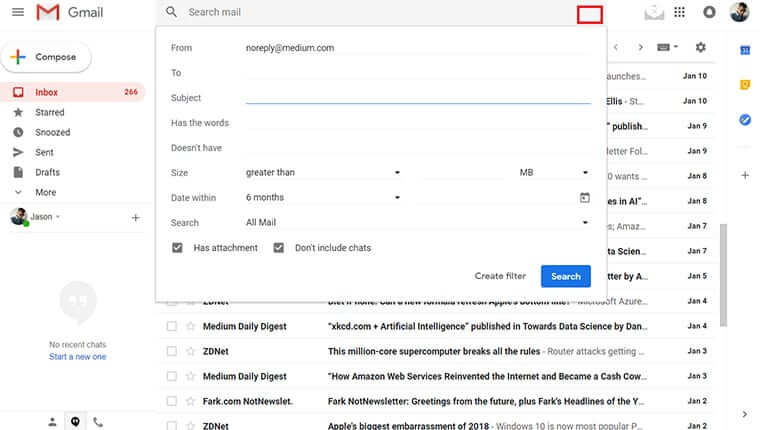Viewport: 760px width, 430px height.
Task: Open the Tasks side panel icon
Action: 745,119
